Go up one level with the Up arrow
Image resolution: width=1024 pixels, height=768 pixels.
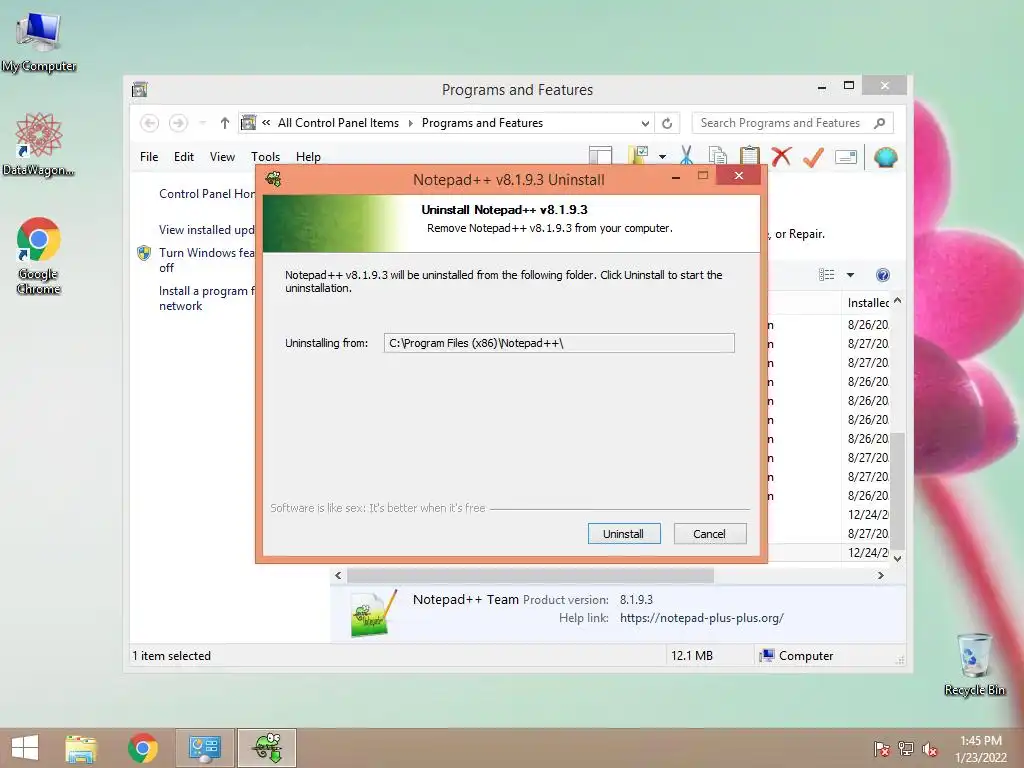point(225,123)
